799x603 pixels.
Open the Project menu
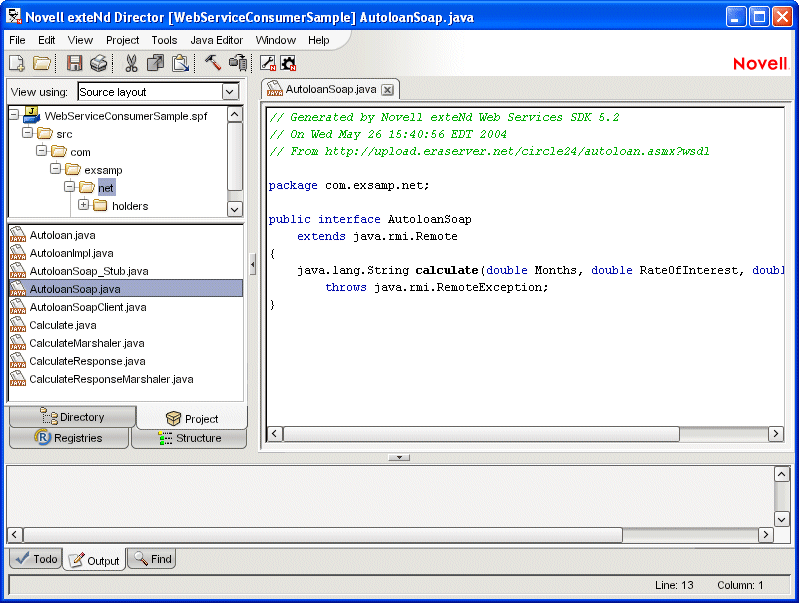[x=122, y=40]
